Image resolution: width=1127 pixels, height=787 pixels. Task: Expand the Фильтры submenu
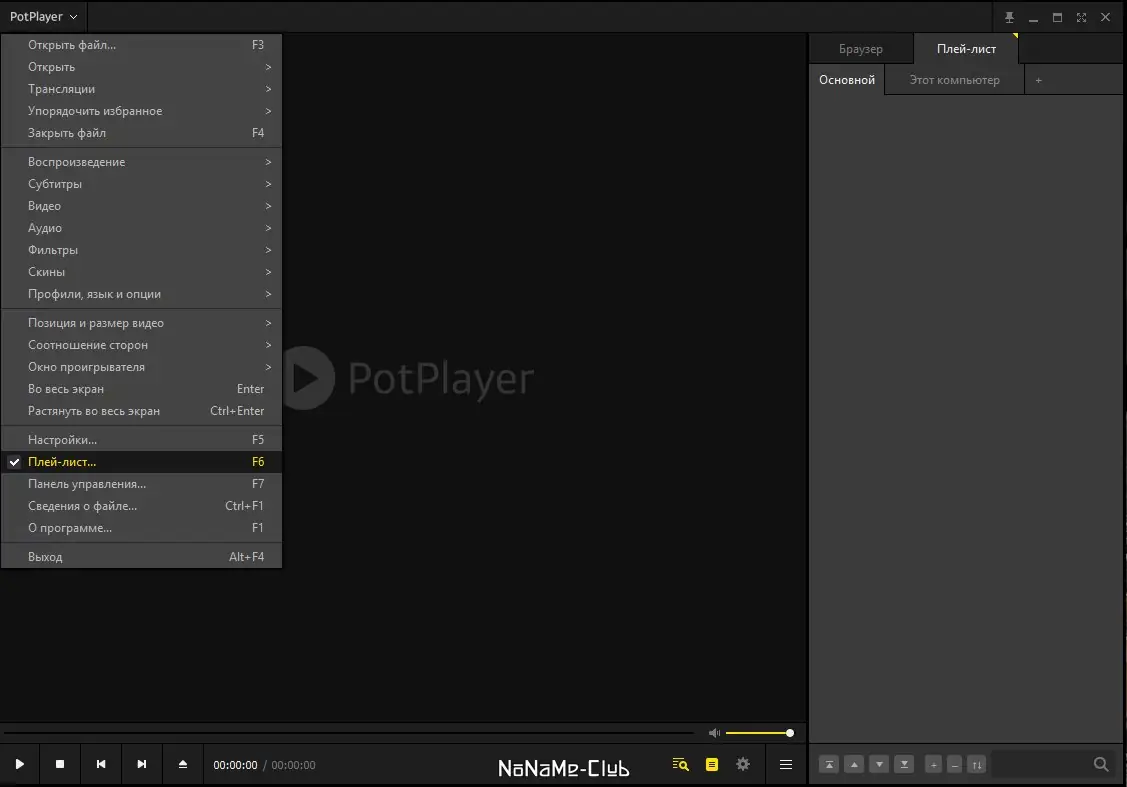tap(142, 250)
